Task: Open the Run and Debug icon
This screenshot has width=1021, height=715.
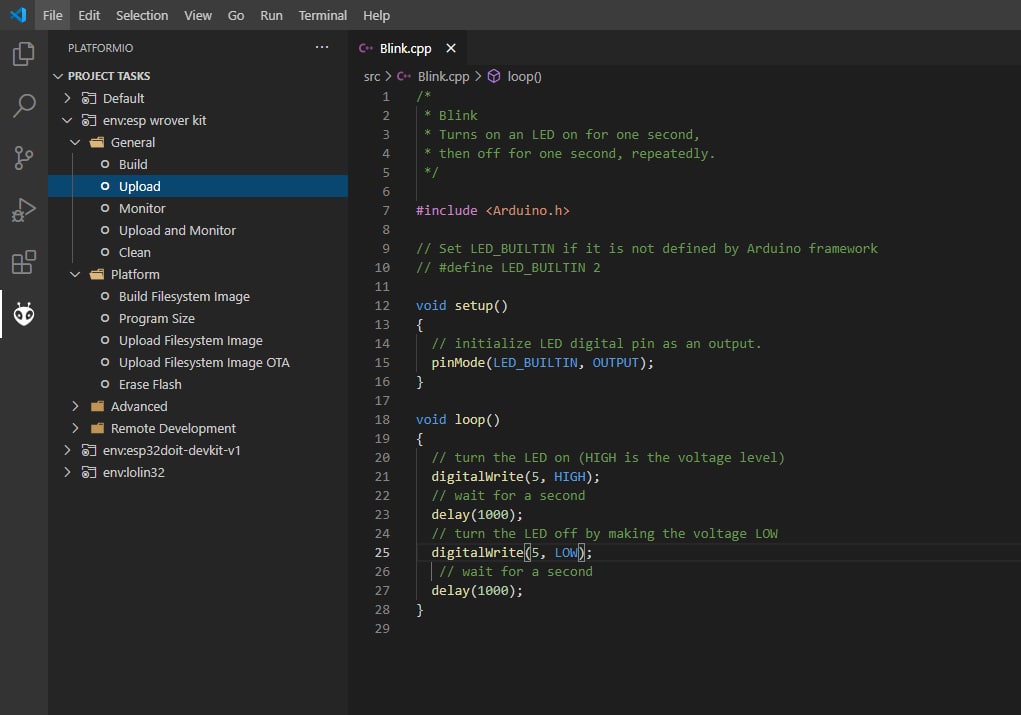Action: pos(23,210)
